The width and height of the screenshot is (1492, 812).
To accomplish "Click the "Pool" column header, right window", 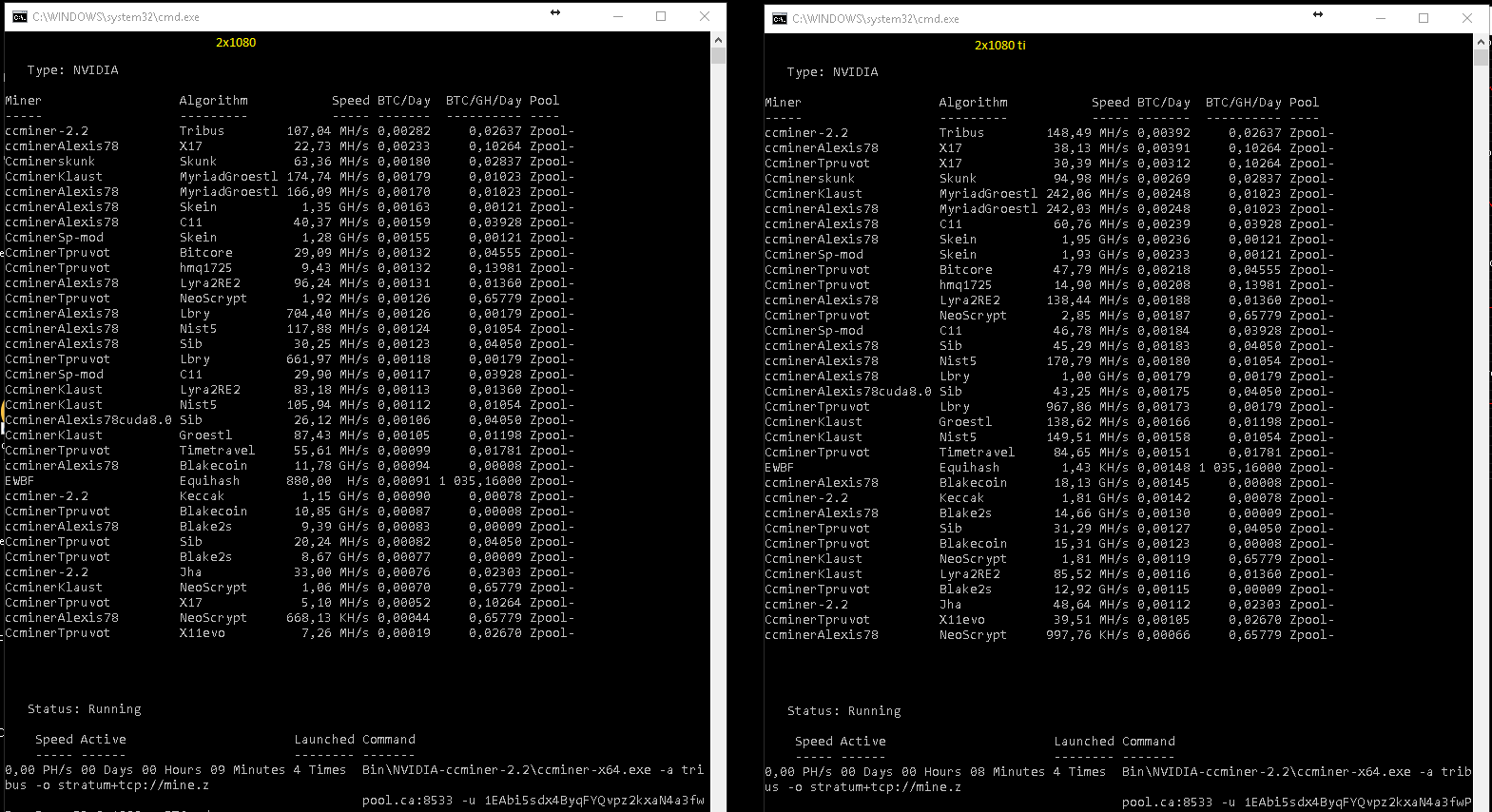I will pos(1305,103).
